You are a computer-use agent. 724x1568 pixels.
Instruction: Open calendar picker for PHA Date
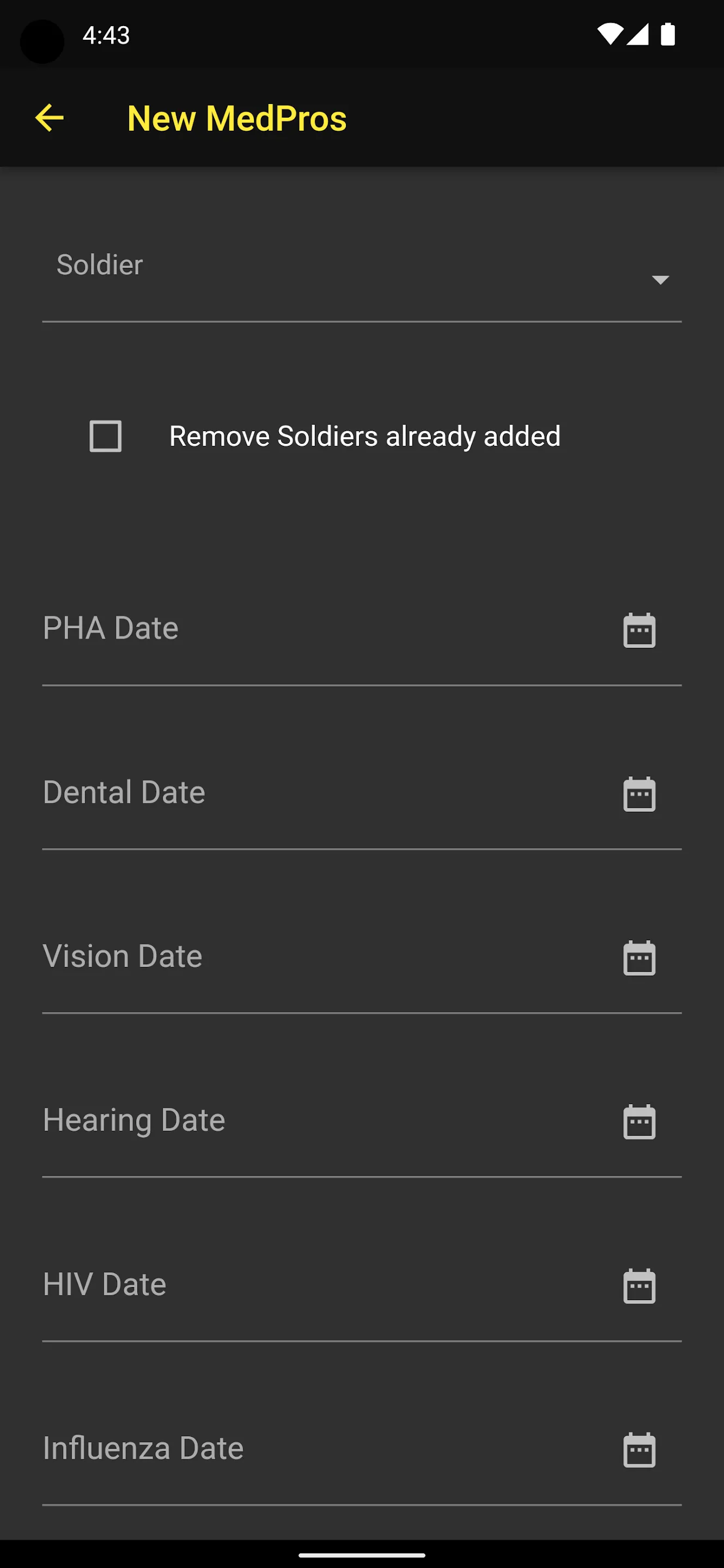(x=640, y=630)
